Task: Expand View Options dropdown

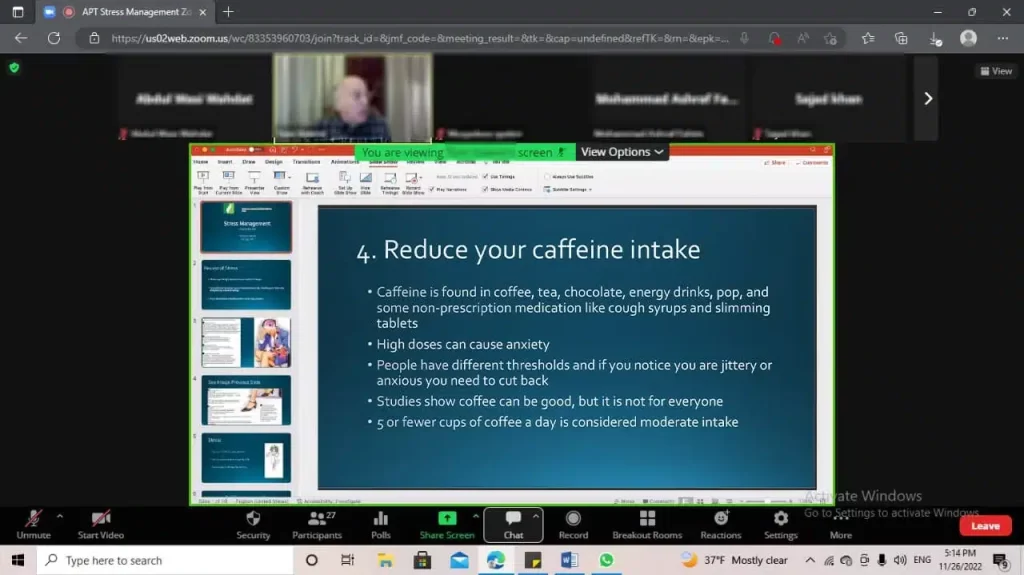Action: pyautogui.click(x=622, y=152)
